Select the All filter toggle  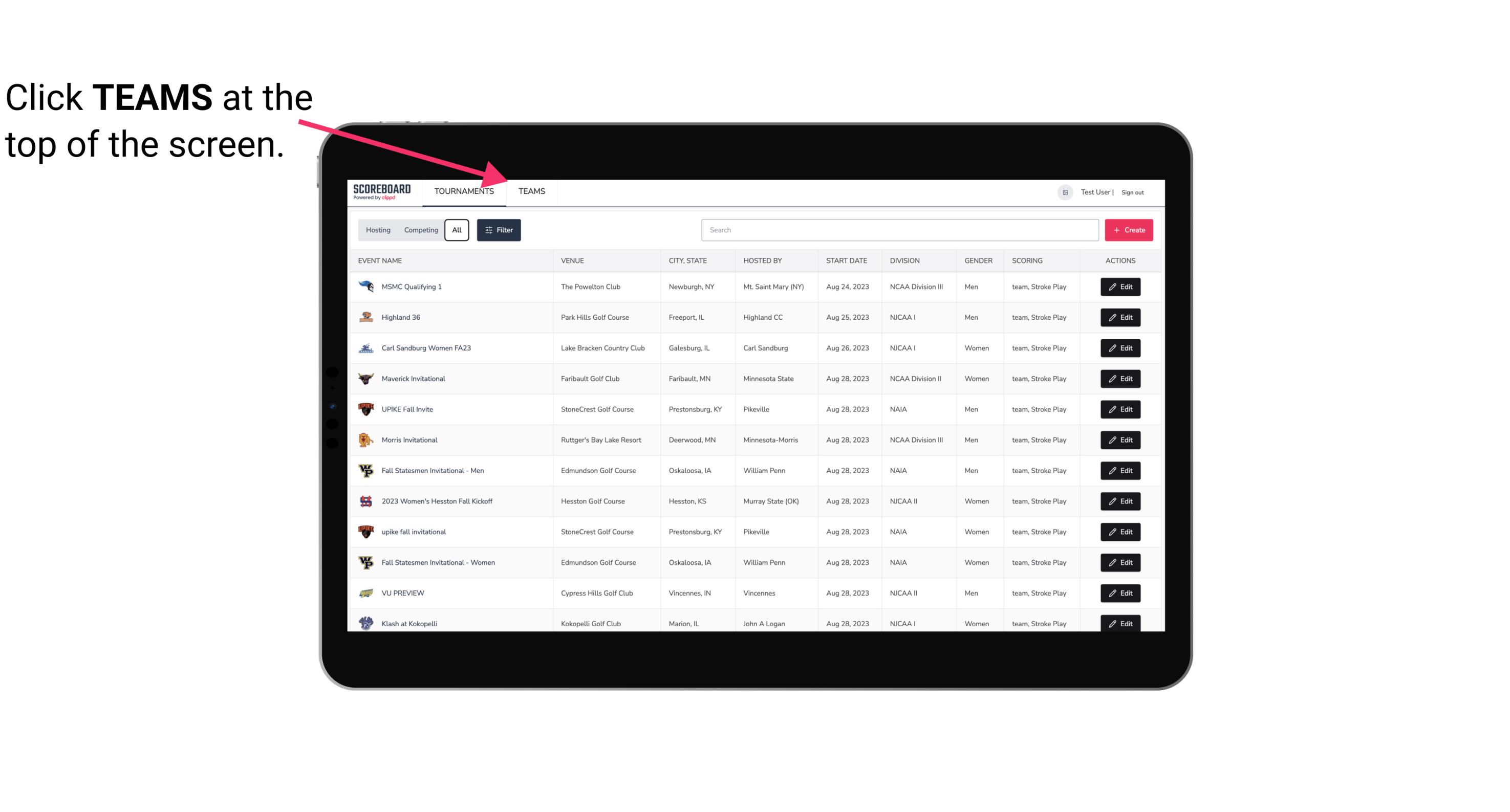tap(456, 229)
